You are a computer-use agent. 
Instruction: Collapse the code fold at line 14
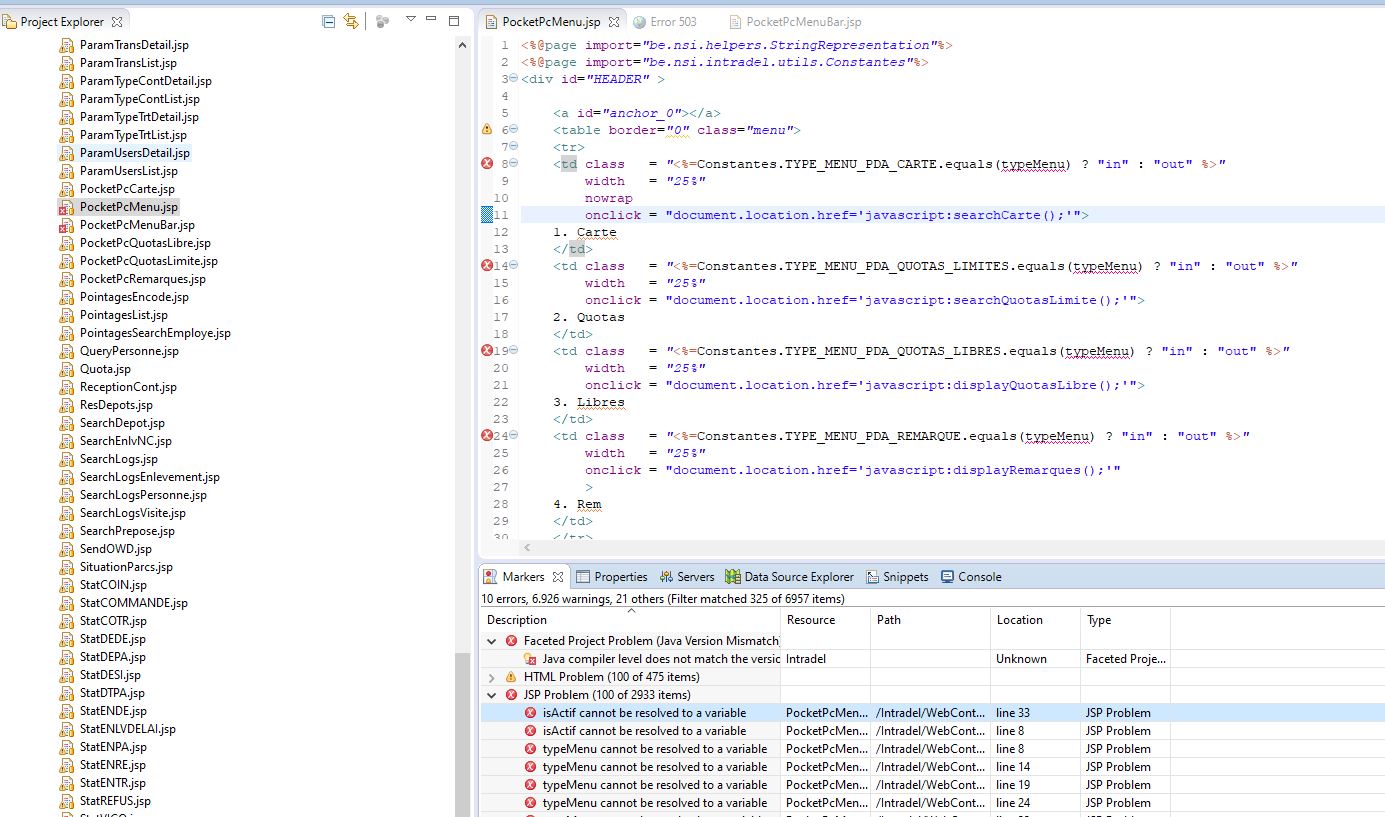click(x=513, y=265)
